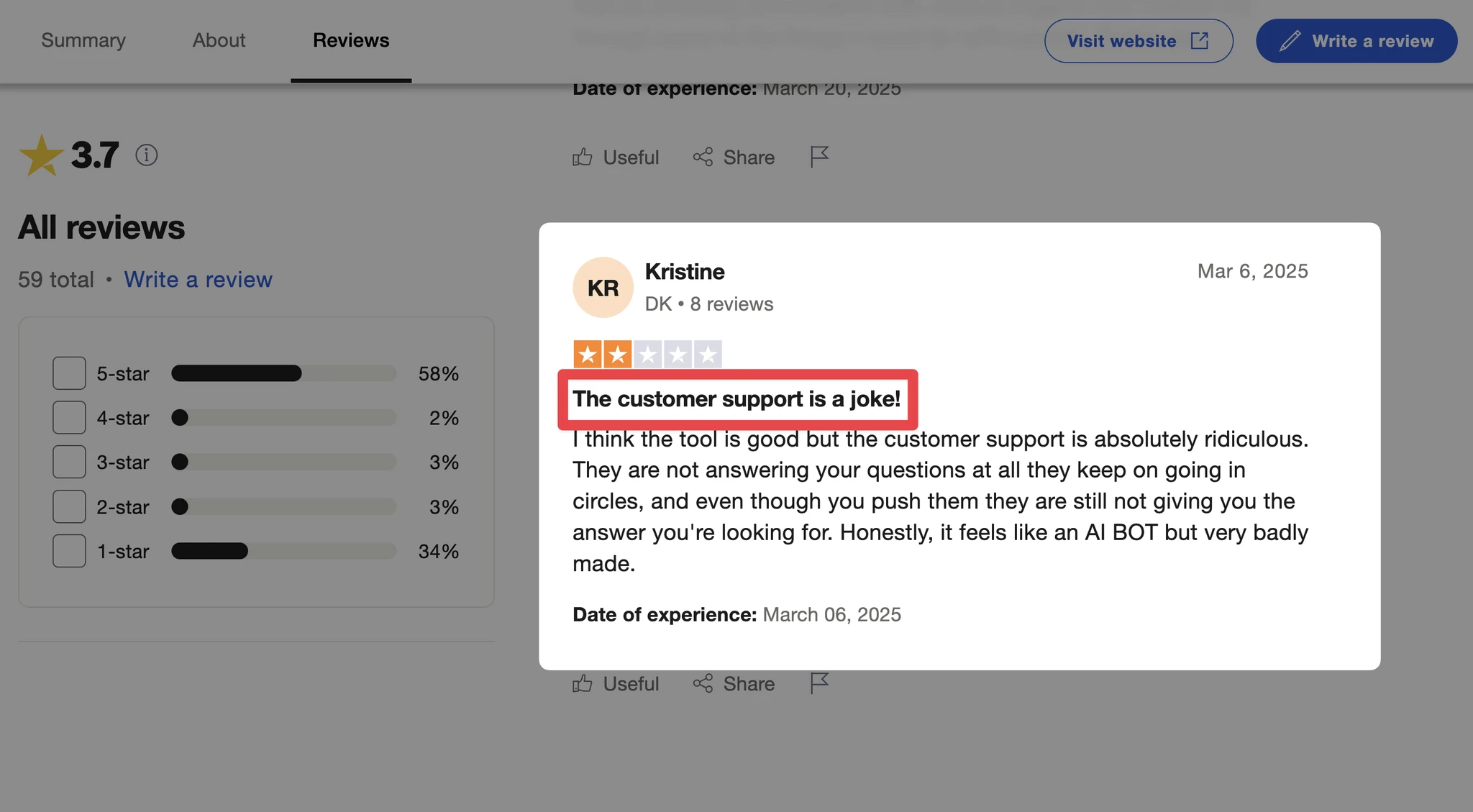Click the Write a review link beside 59 total

198,279
